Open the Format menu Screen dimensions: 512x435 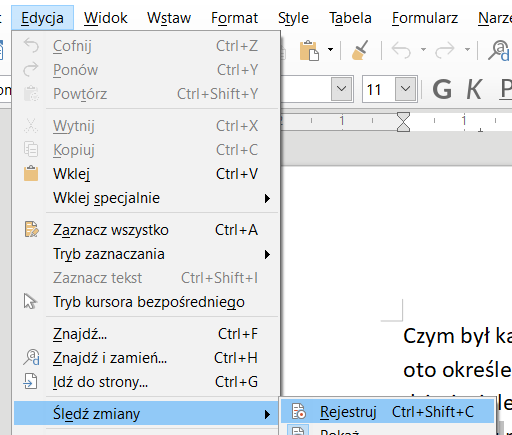tap(234, 18)
